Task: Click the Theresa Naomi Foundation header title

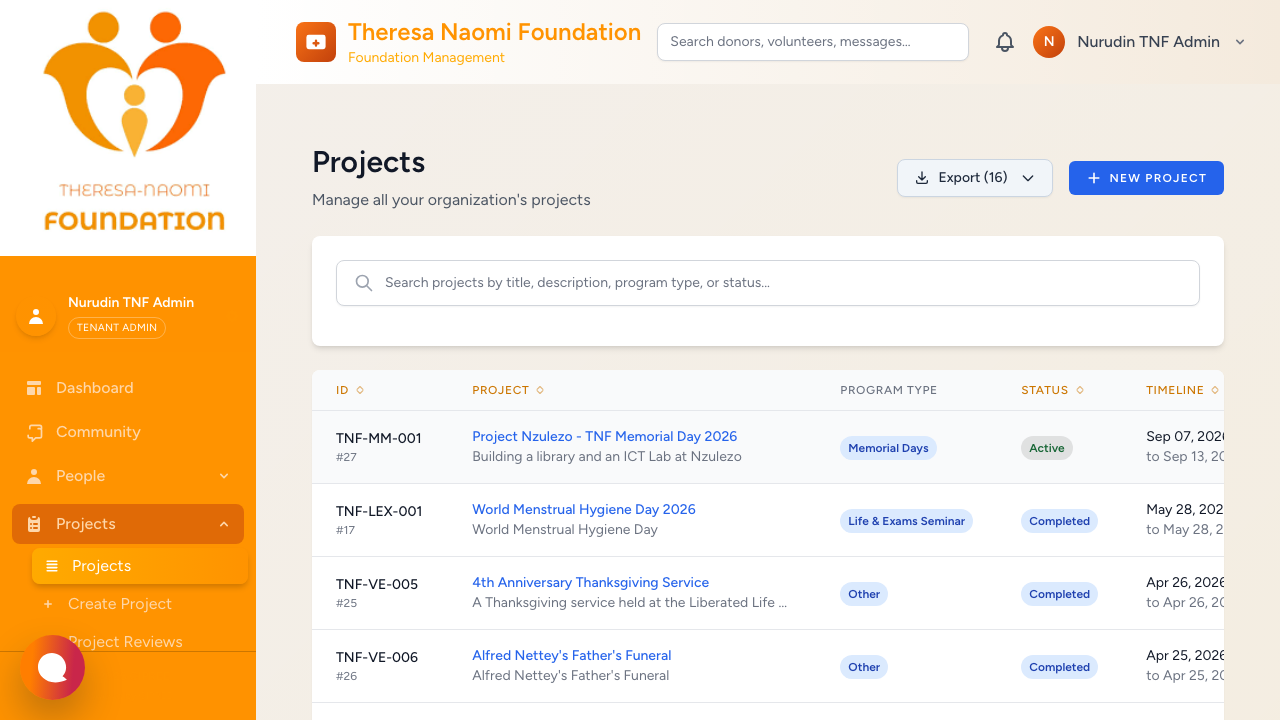Action: click(x=494, y=32)
